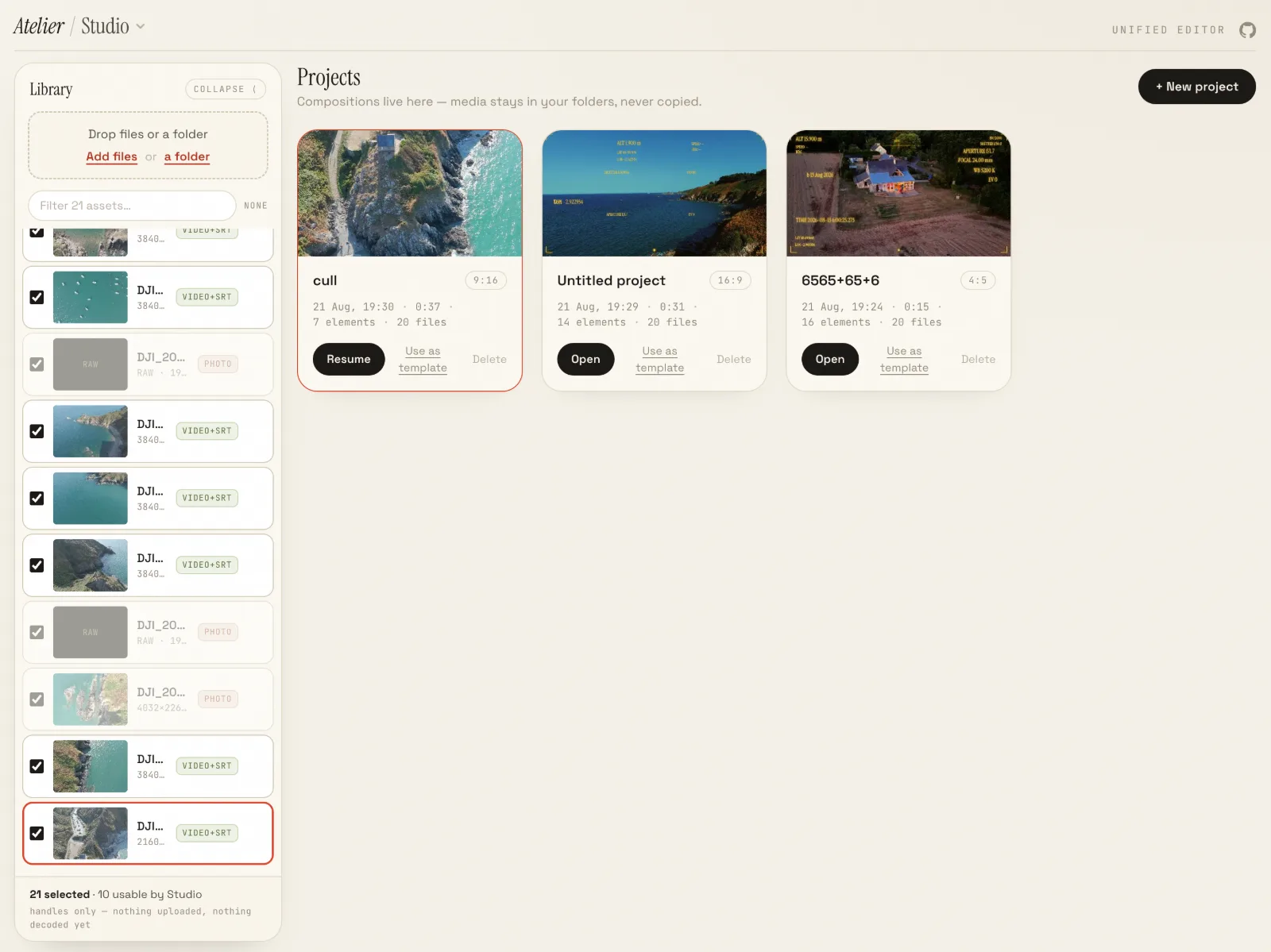Click the 6565+65+6 project thumbnail
This screenshot has height=952, width=1271.
(898, 194)
